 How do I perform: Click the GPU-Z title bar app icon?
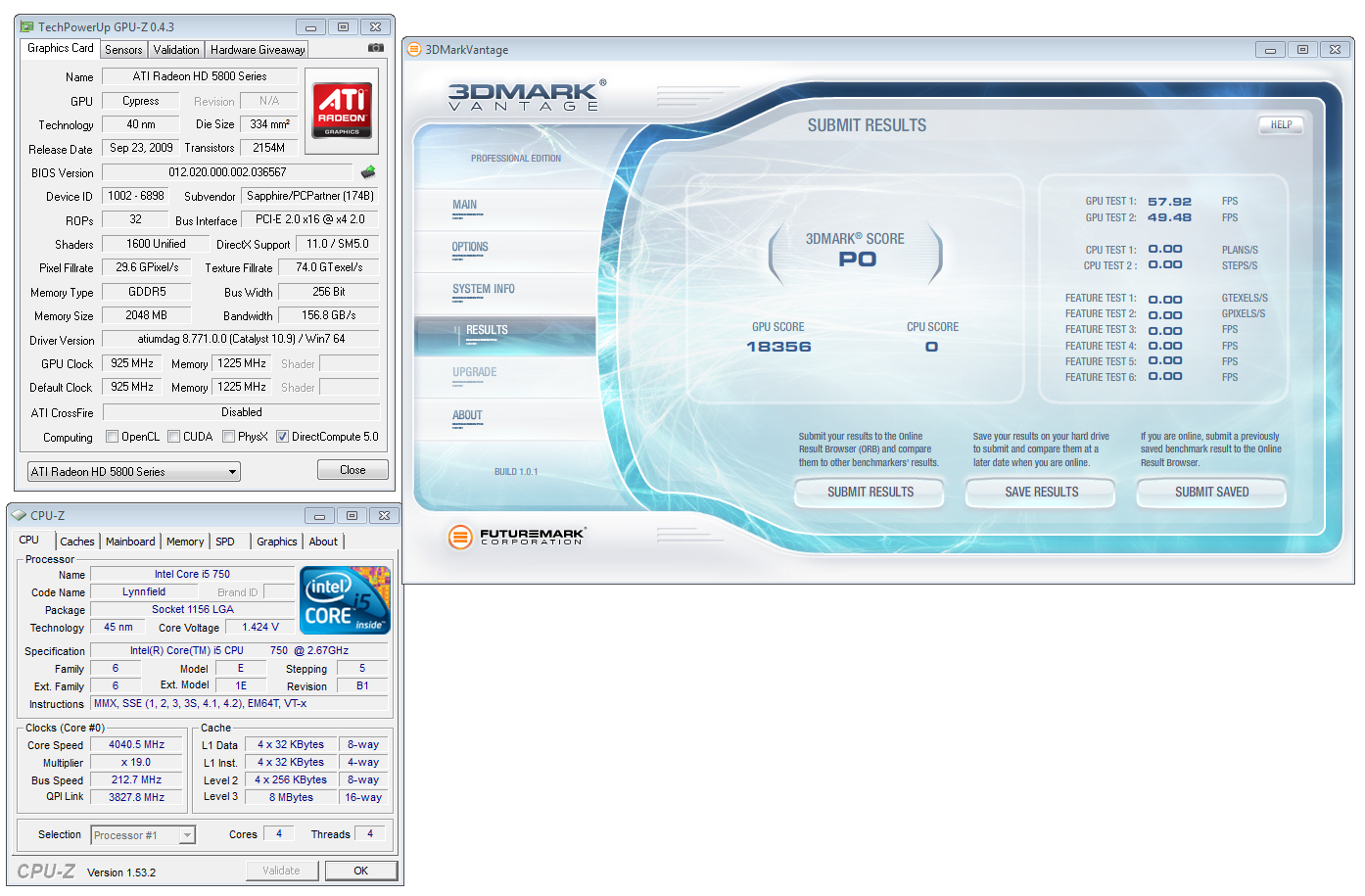click(x=27, y=26)
